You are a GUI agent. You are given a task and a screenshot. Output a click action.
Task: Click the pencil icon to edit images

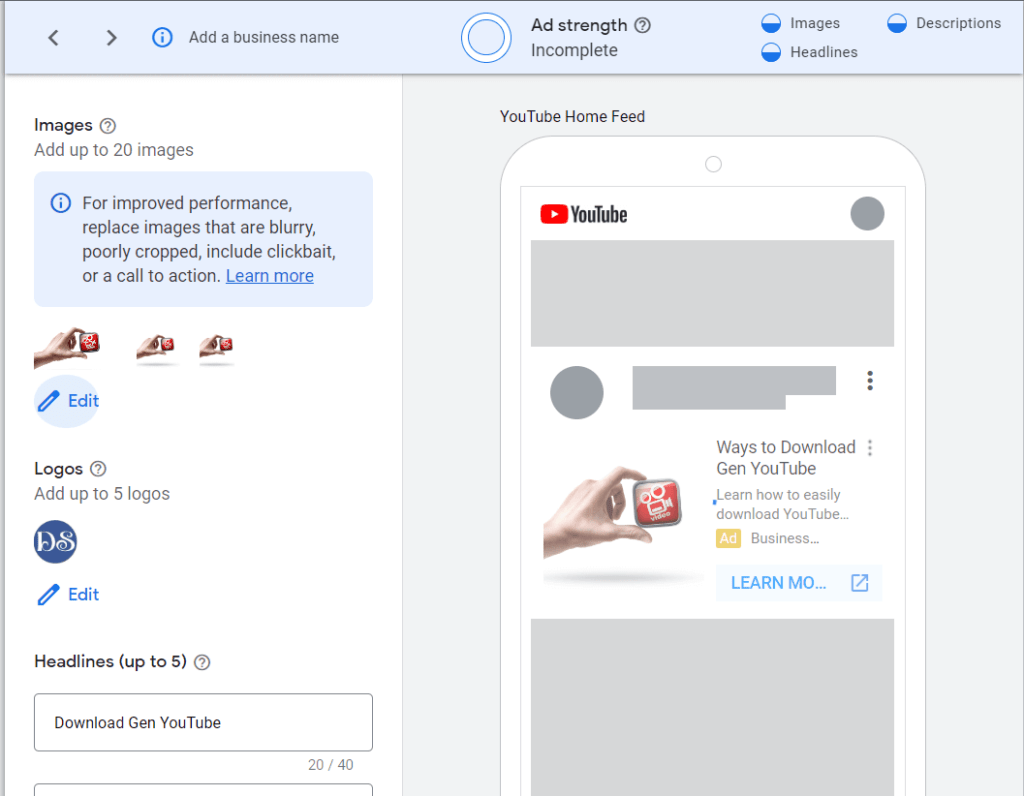pos(48,401)
